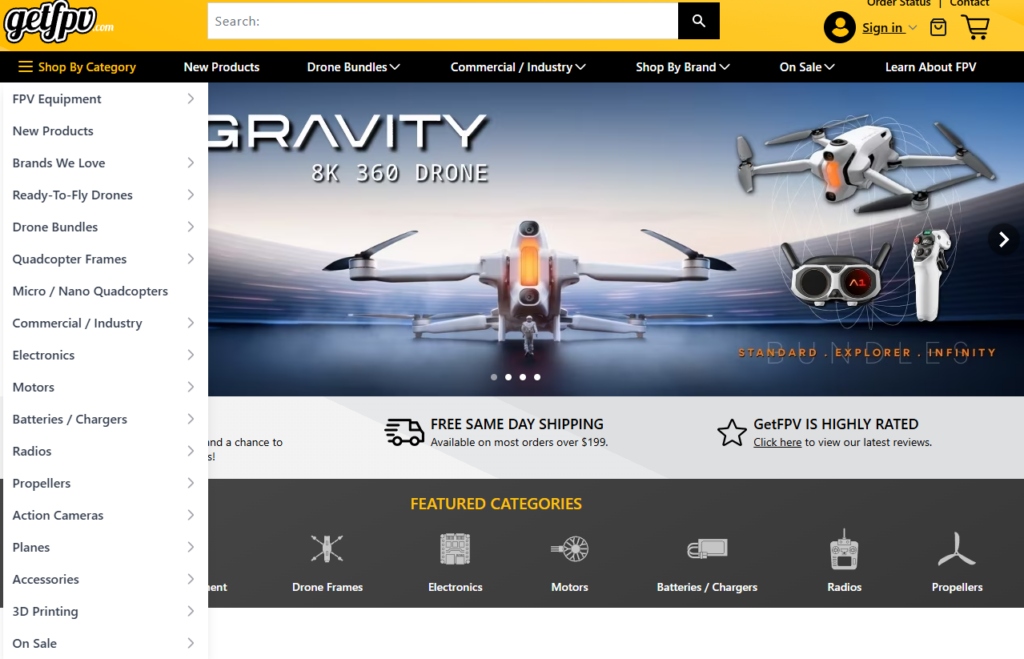Viewport: 1024px width, 659px height.
Task: Jump to the third carousel dot
Action: pyautogui.click(x=522, y=377)
